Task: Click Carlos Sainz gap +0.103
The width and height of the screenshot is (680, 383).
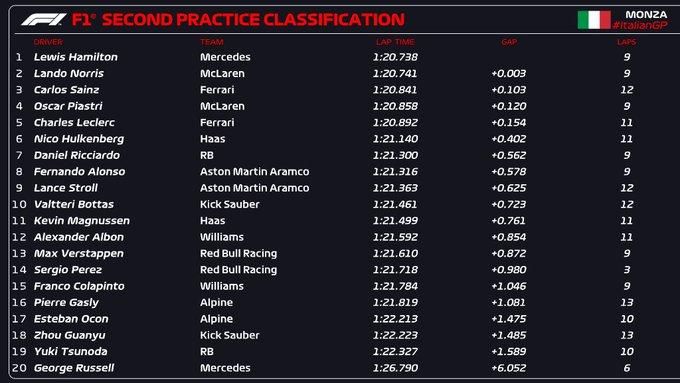Action: (x=508, y=90)
